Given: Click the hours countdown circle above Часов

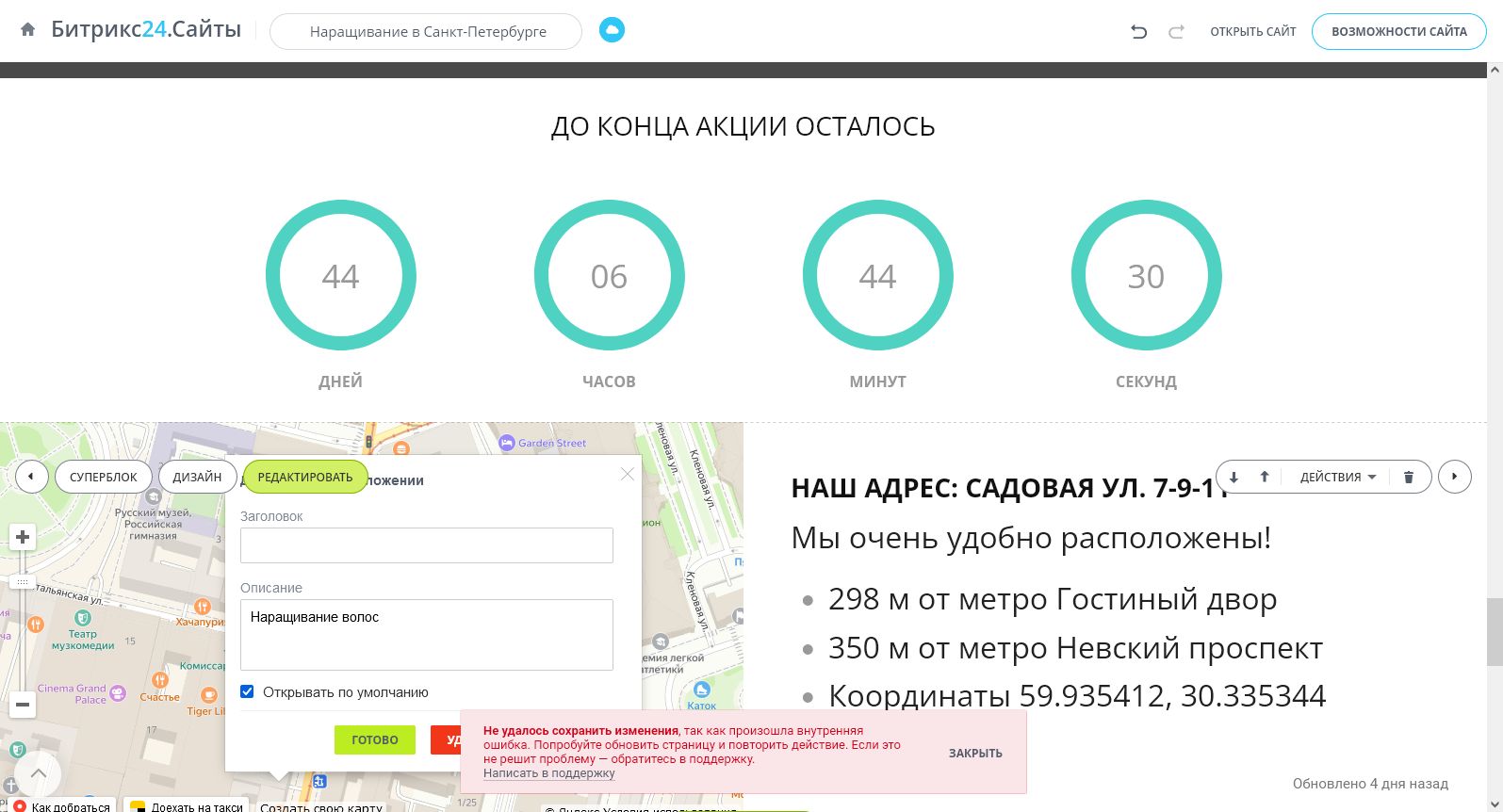Looking at the screenshot, I should tap(609, 275).
